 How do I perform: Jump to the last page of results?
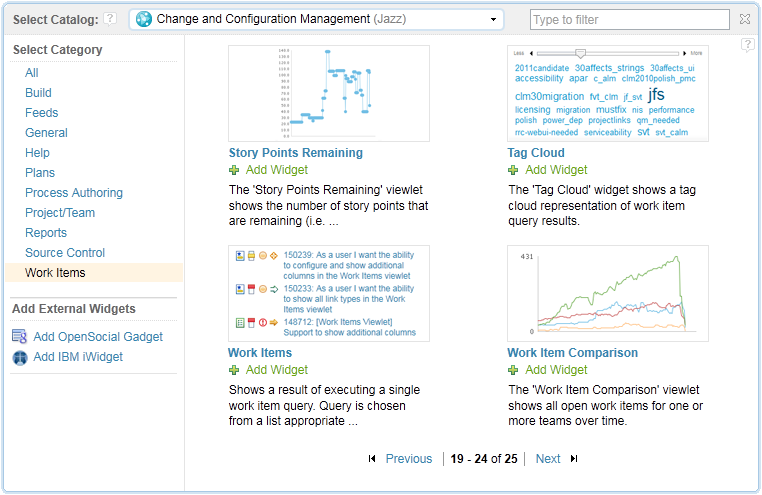pyautogui.click(x=574, y=459)
